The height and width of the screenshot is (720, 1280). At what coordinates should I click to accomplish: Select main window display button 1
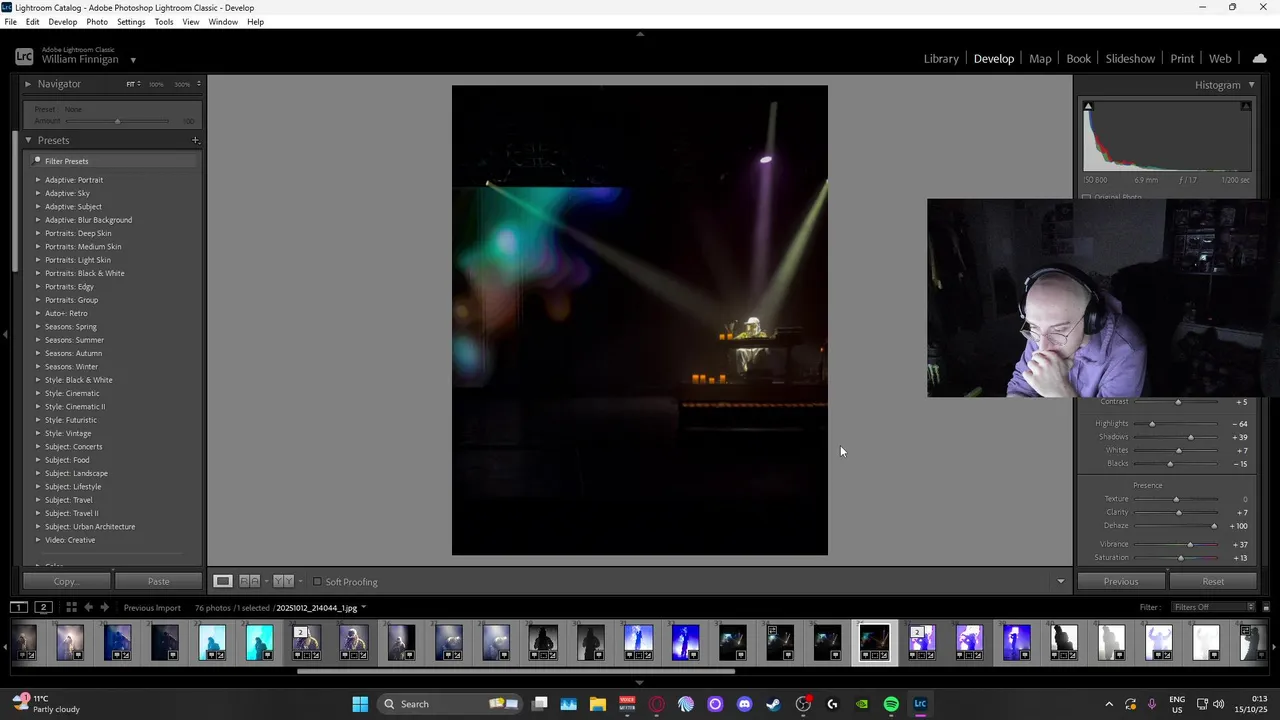click(19, 607)
